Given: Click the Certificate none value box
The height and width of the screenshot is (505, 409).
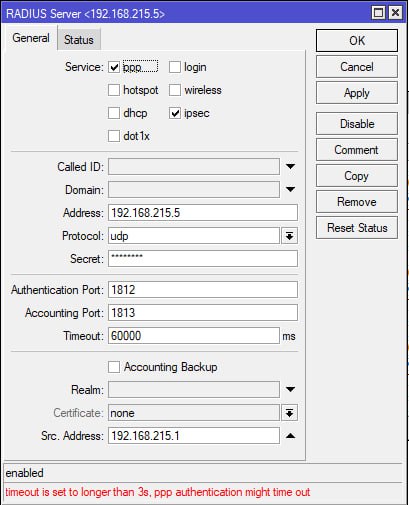Looking at the screenshot, I should [x=194, y=413].
